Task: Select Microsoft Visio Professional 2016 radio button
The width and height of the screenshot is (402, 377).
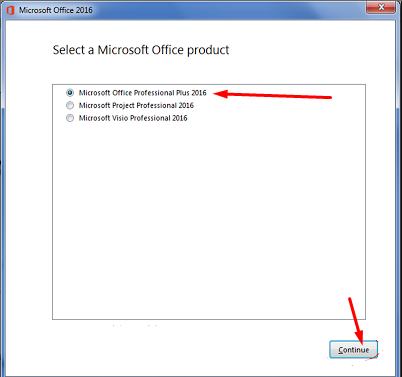Action: click(x=70, y=118)
